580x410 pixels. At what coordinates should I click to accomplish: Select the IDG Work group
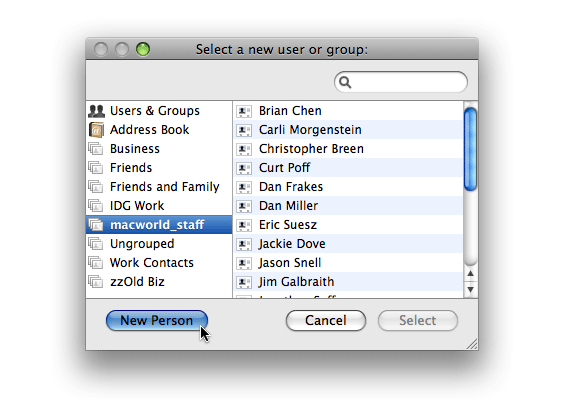click(x=159, y=206)
